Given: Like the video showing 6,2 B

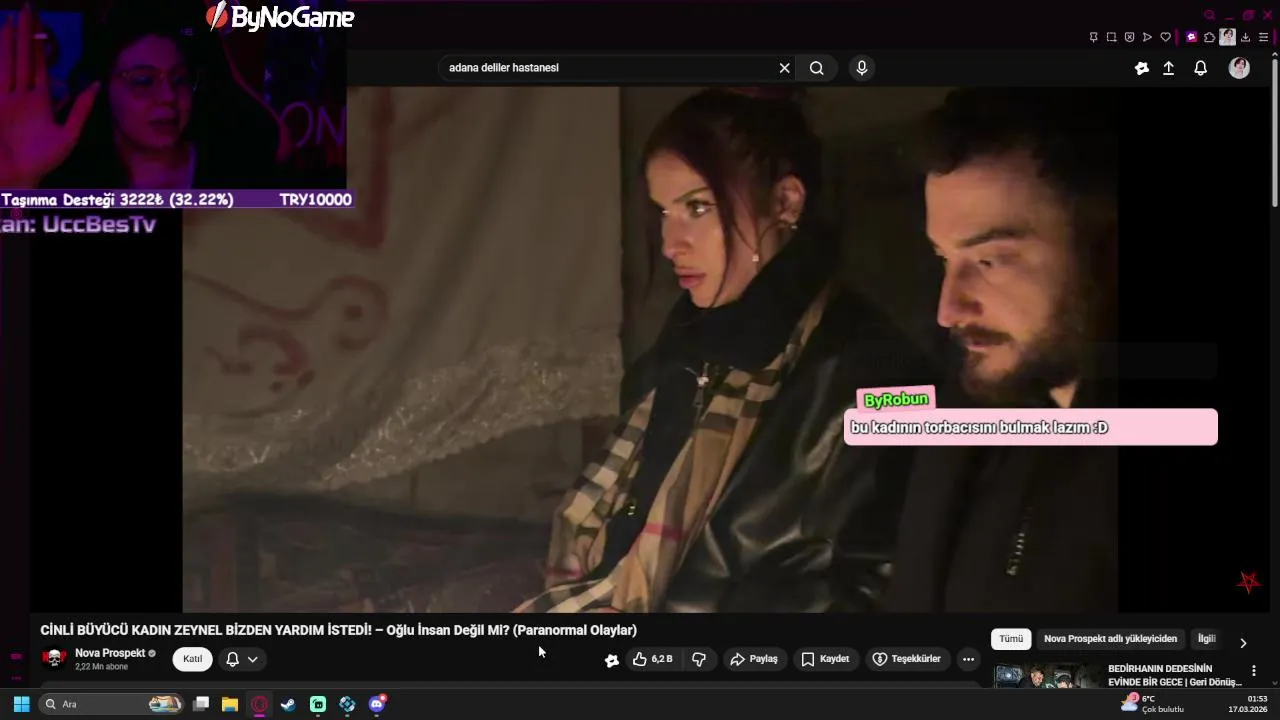Looking at the screenshot, I should 652,659.
